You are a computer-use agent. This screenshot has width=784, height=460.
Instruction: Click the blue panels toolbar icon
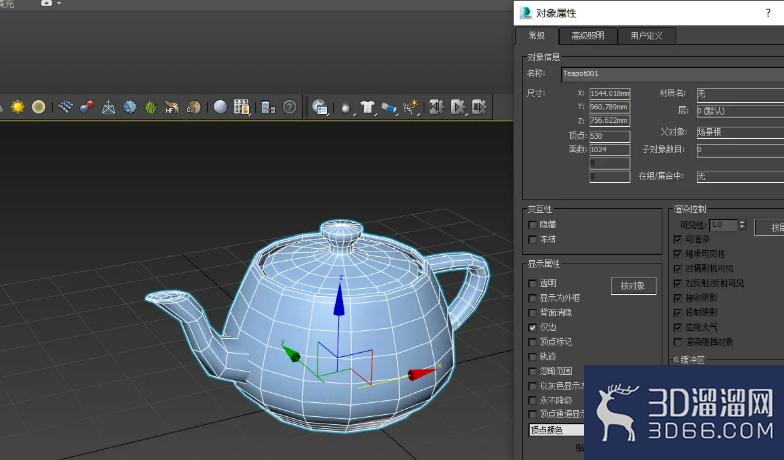pyautogui.click(x=268, y=107)
